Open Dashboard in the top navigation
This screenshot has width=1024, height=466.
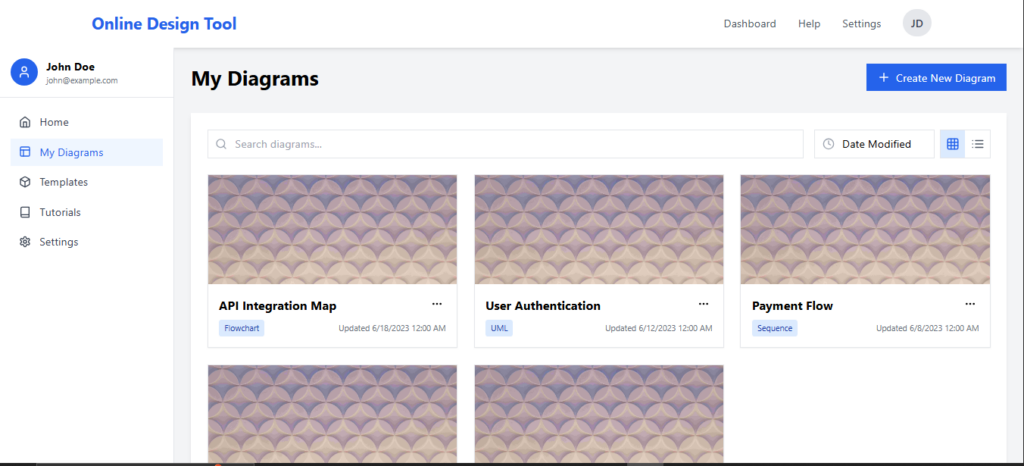coord(750,23)
